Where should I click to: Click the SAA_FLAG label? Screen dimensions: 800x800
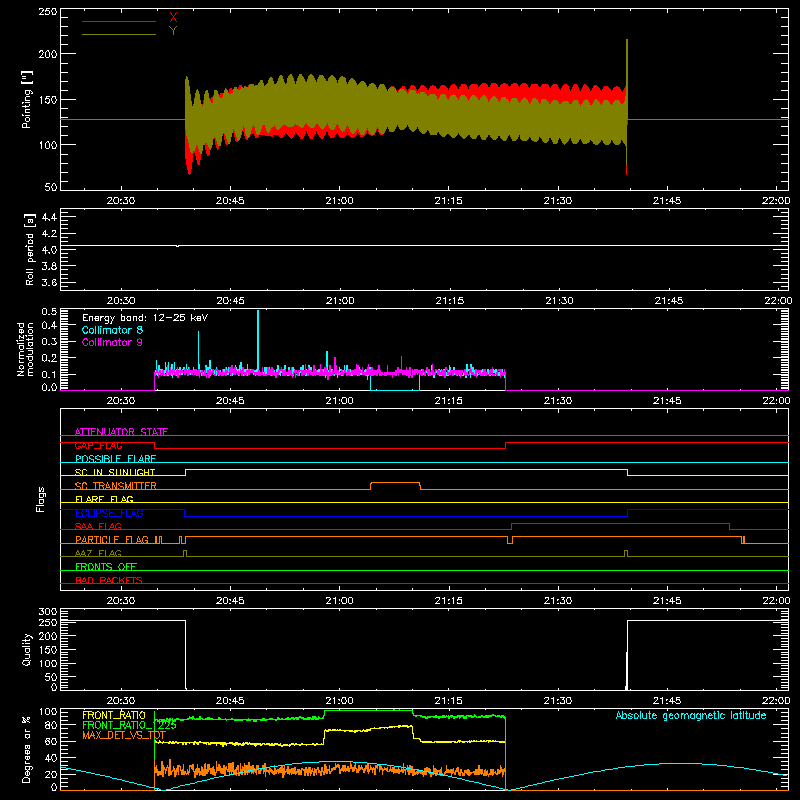98,526
